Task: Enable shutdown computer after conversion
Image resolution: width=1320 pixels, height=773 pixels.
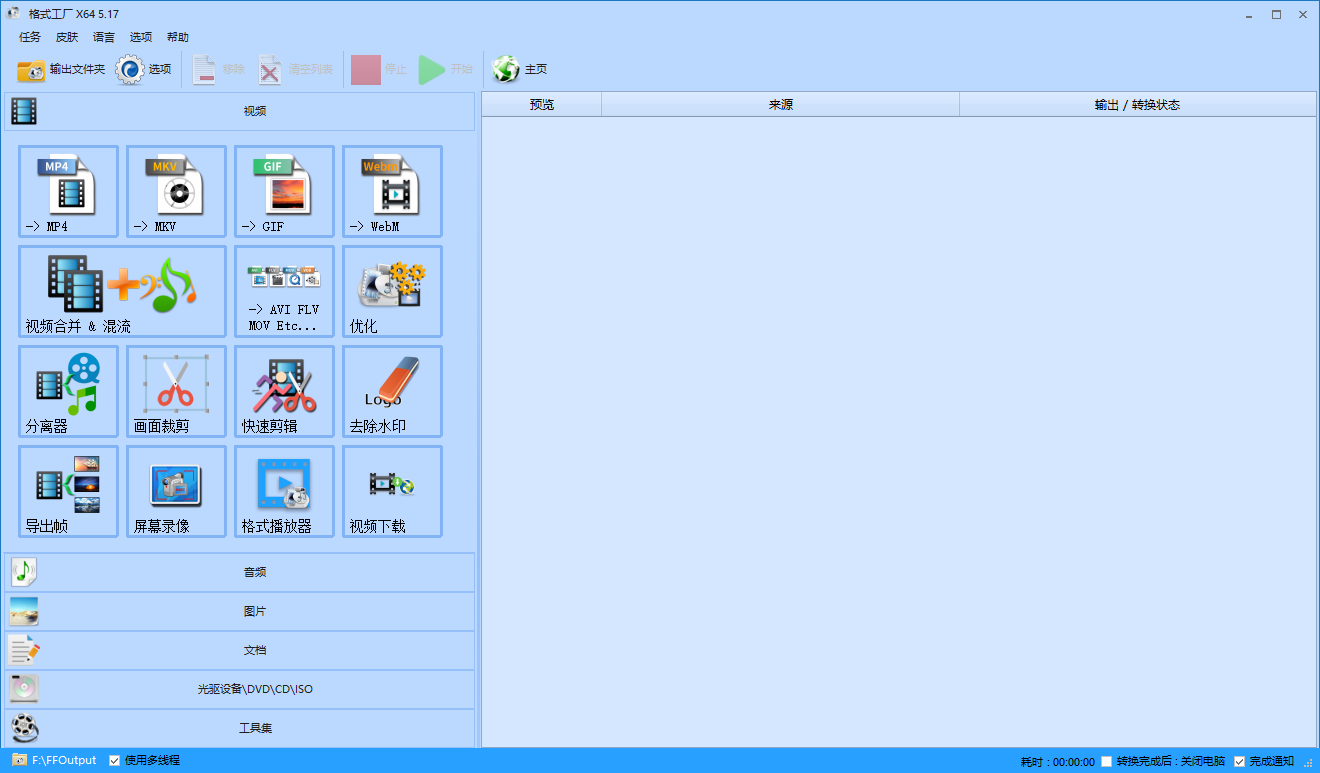Action: click(1106, 762)
